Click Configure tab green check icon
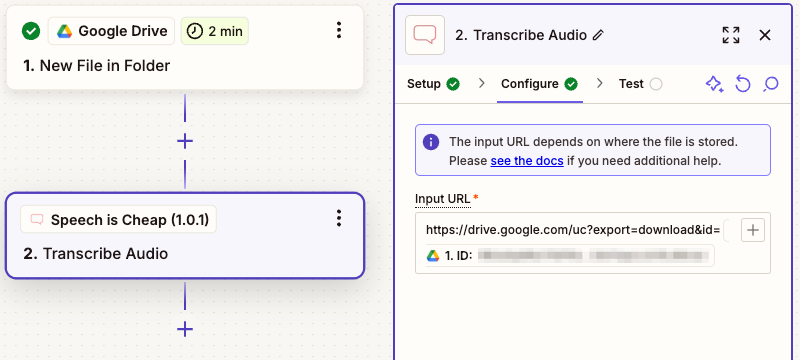 pyautogui.click(x=571, y=84)
